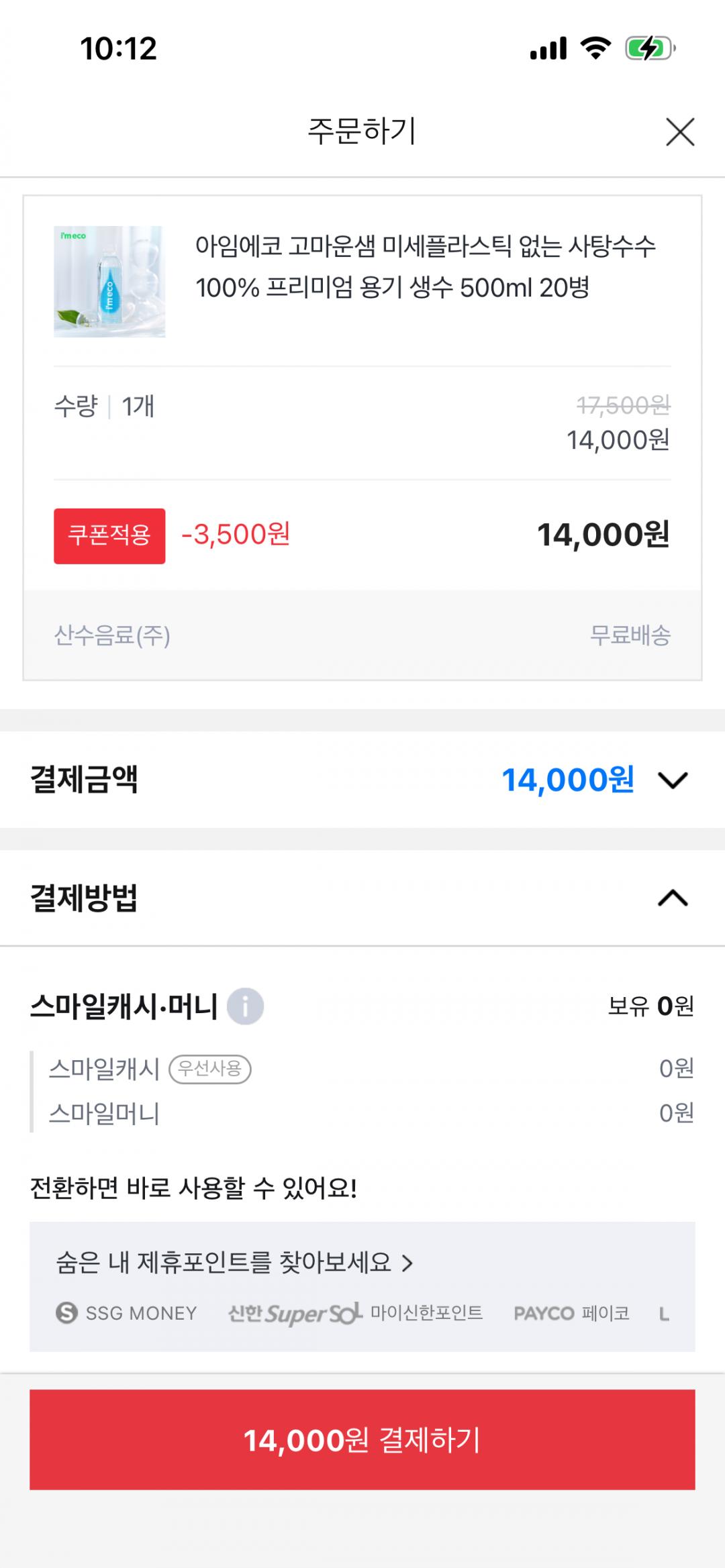
Task: Tap the info icon beside 스마일캐시·머니
Action: pyautogui.click(x=245, y=1006)
